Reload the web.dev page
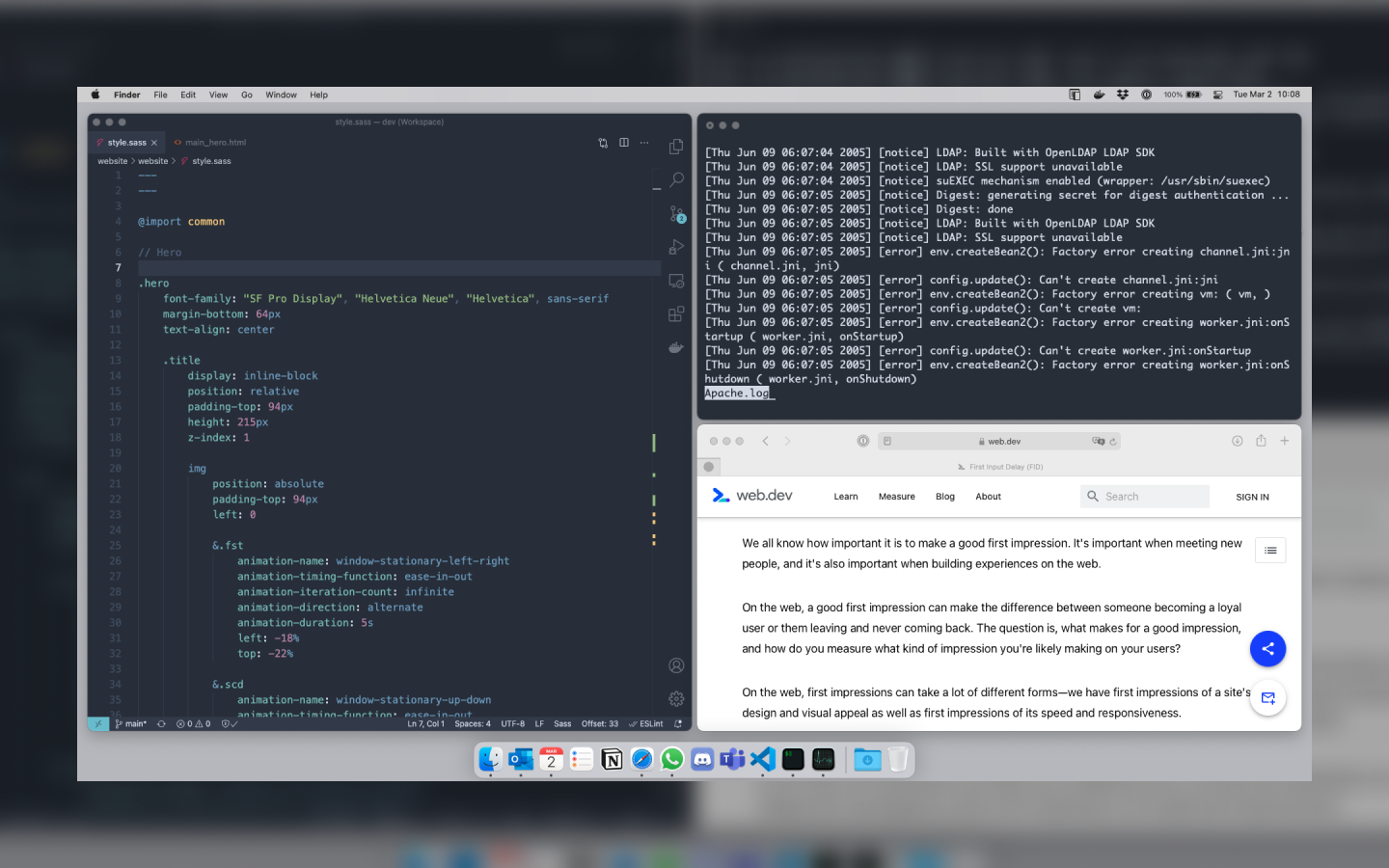Screen dimensions: 1389x868 pos(1113,442)
